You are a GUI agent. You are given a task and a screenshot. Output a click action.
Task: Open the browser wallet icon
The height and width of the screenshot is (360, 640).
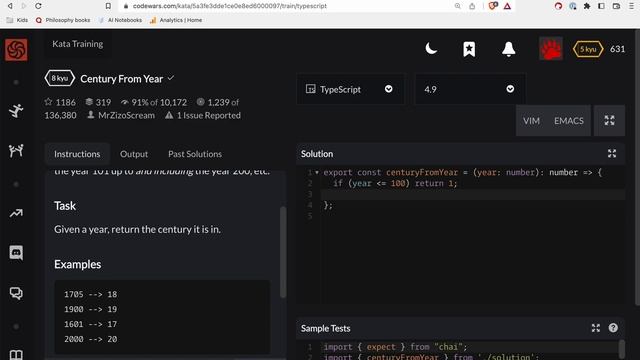616,6
